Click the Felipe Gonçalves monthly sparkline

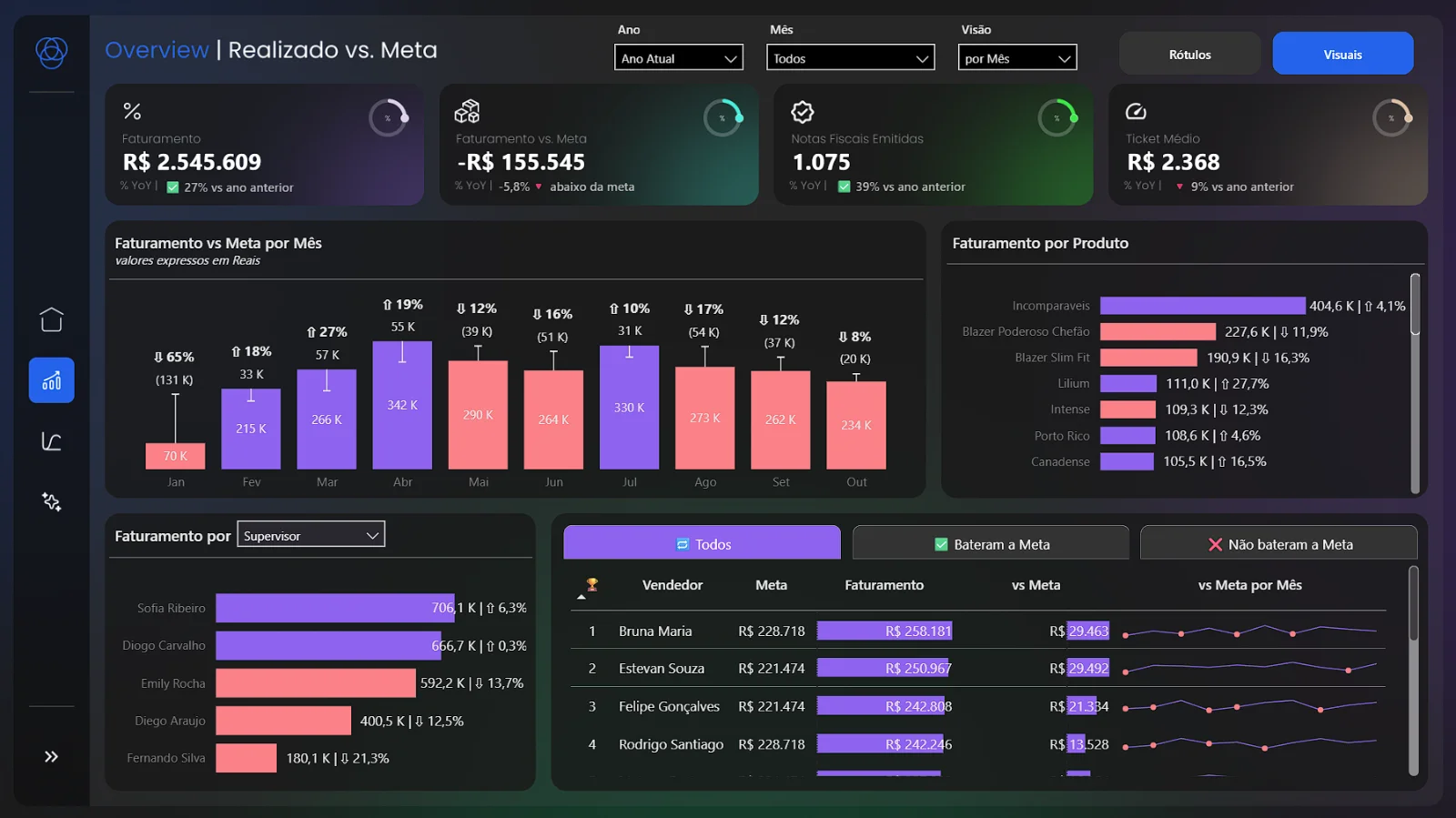coord(1251,705)
